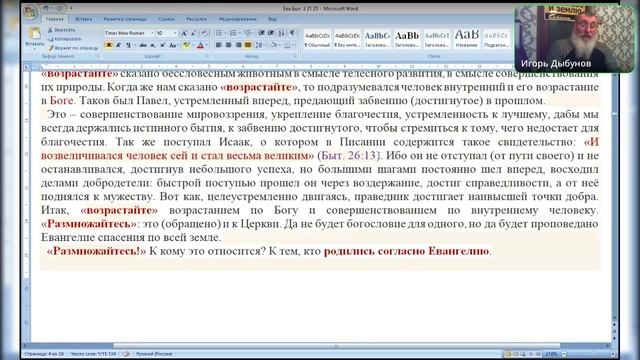Click the numbered list icon

(x=233, y=33)
